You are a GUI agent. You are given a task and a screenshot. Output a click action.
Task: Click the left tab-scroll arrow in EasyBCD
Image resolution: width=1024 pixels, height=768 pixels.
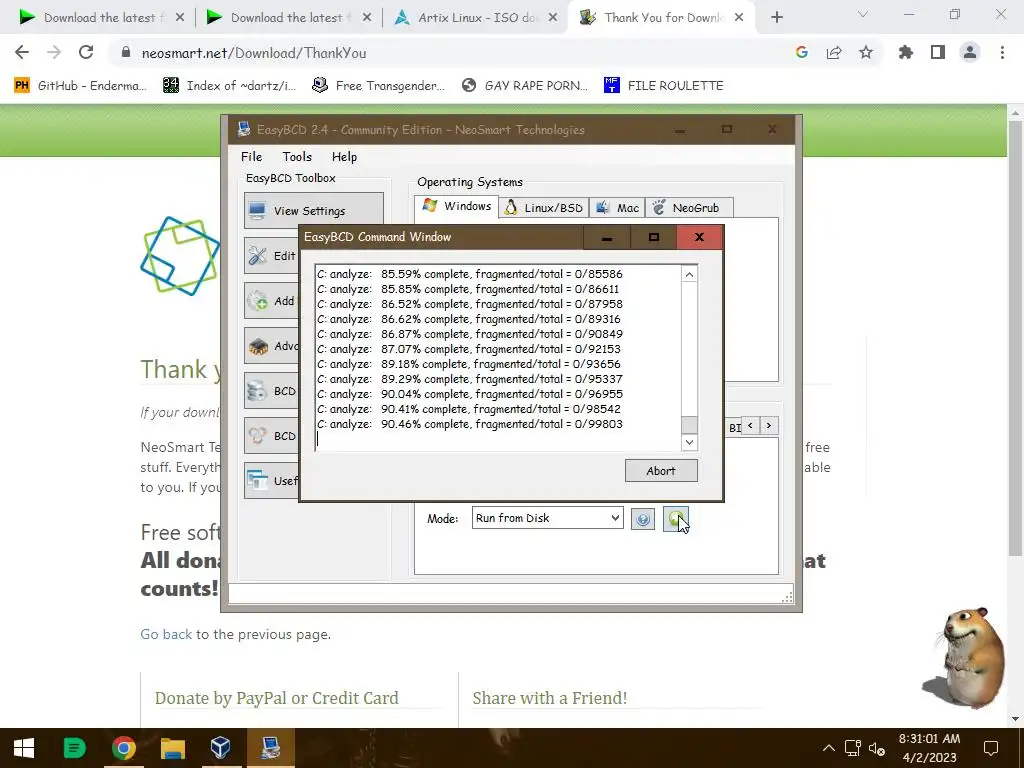(x=750, y=426)
